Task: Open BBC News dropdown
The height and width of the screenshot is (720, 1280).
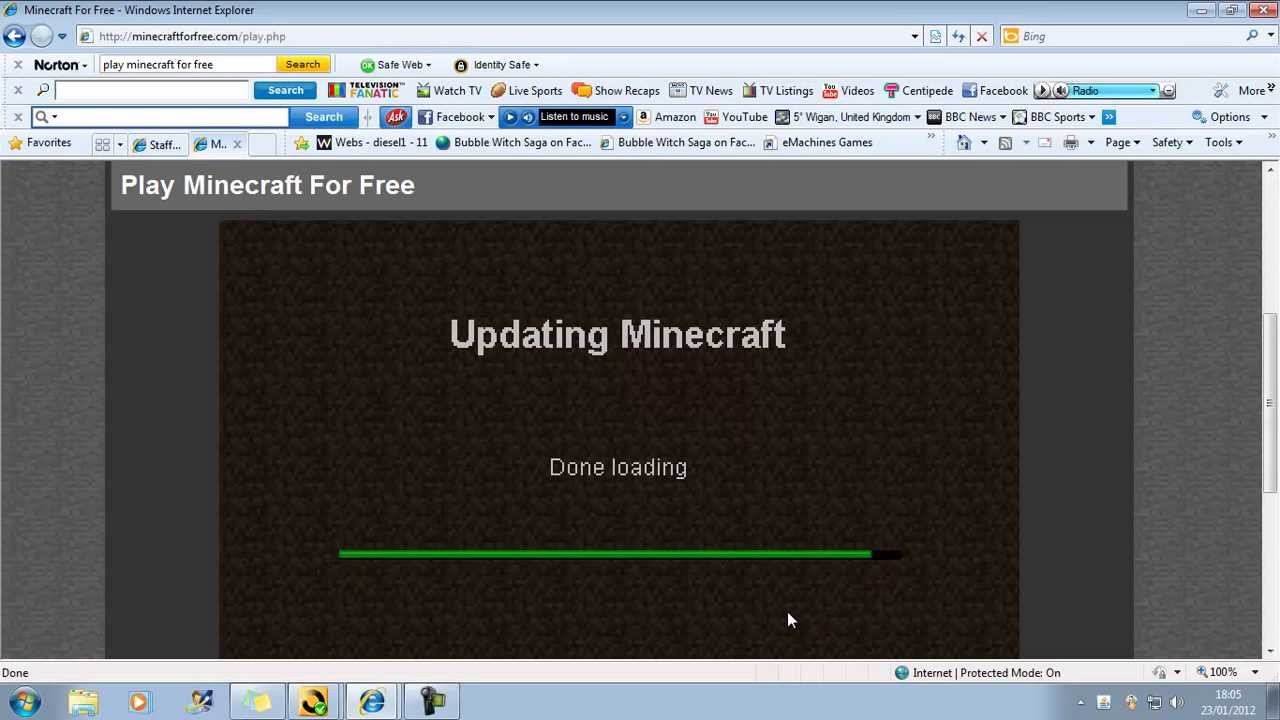Action: click(x=966, y=117)
